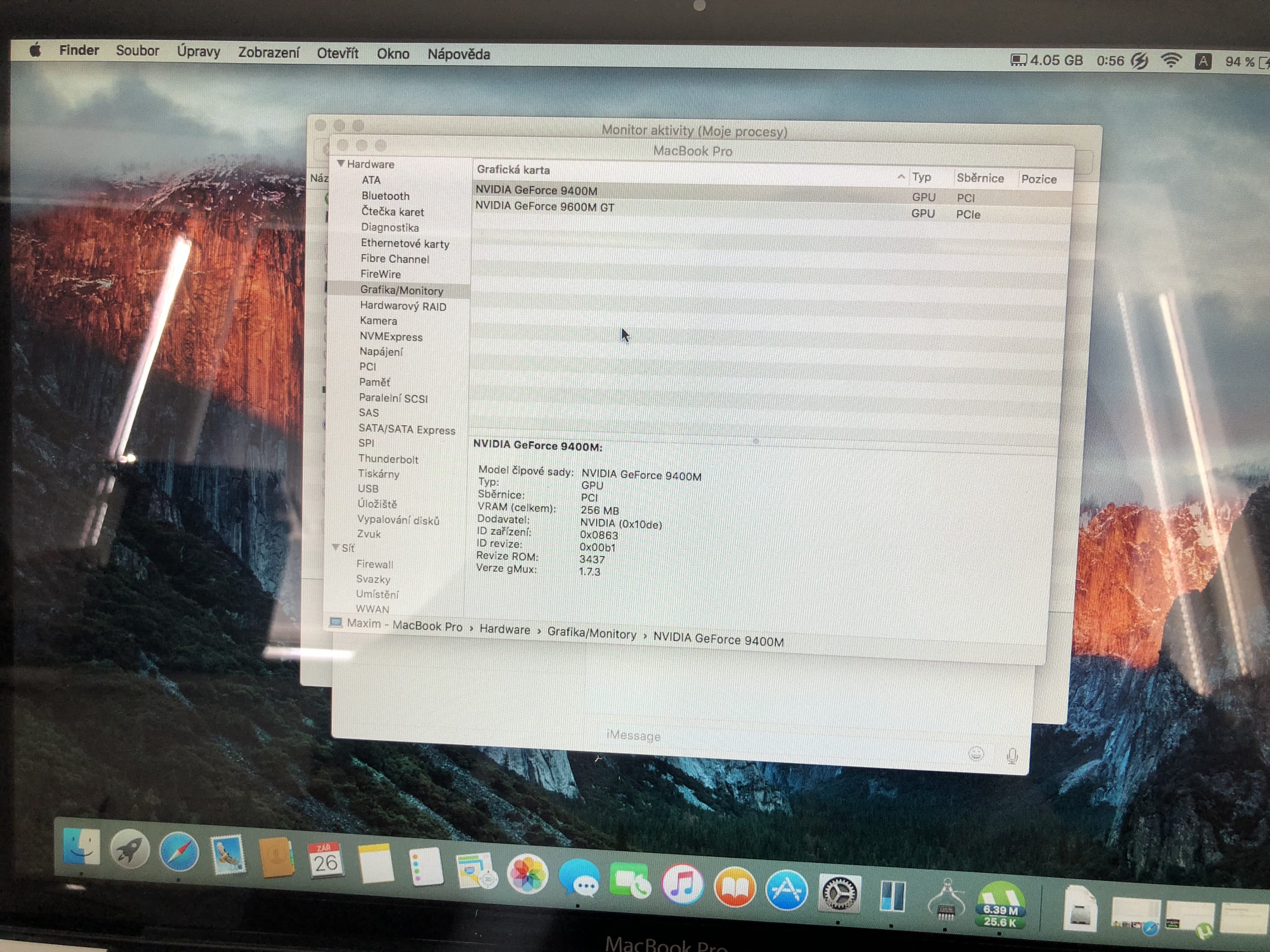This screenshot has width=1270, height=952.
Task: Select Bluetooth in hardware sidebar
Action: click(385, 196)
